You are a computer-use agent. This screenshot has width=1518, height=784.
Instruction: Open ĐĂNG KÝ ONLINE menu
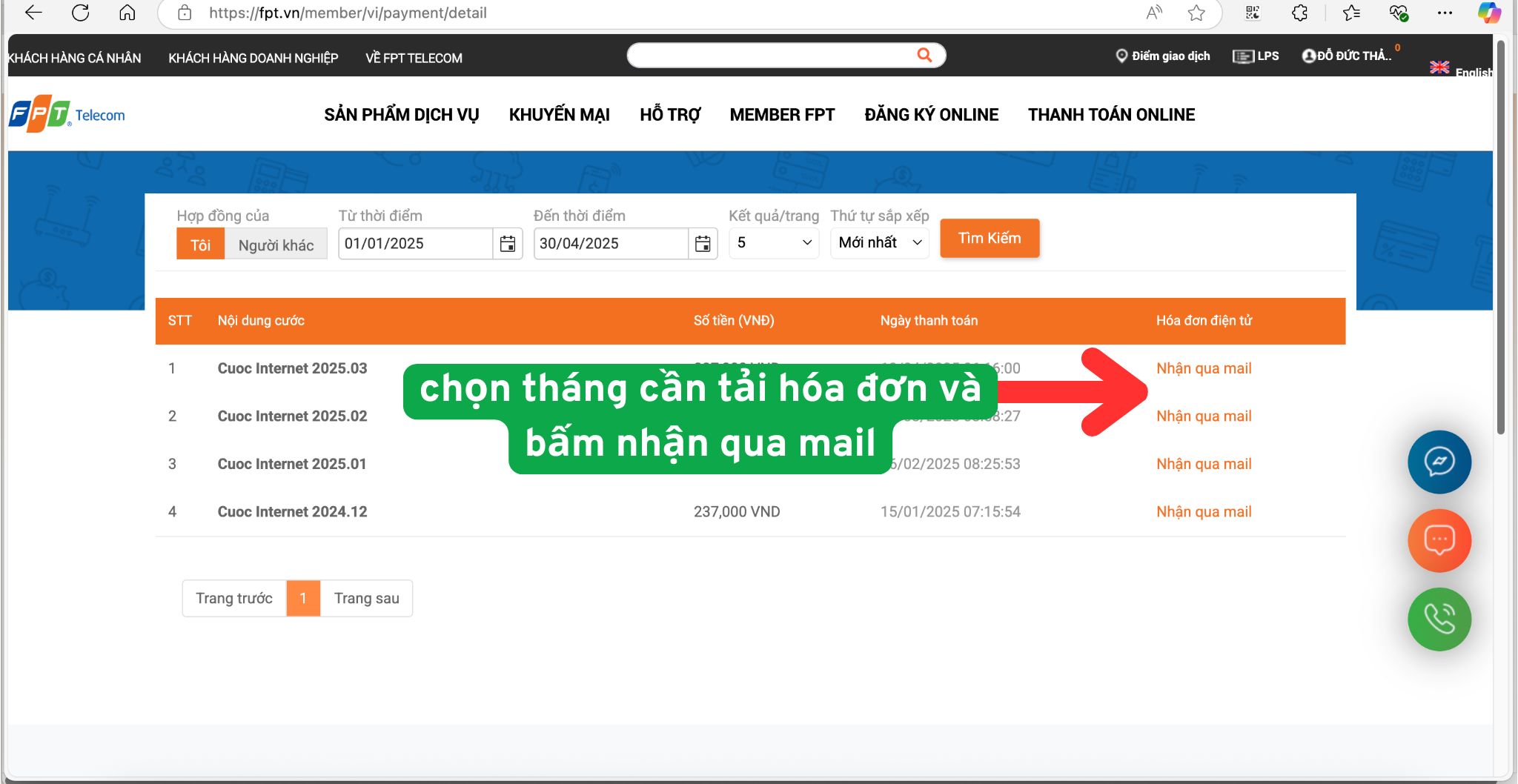point(932,115)
